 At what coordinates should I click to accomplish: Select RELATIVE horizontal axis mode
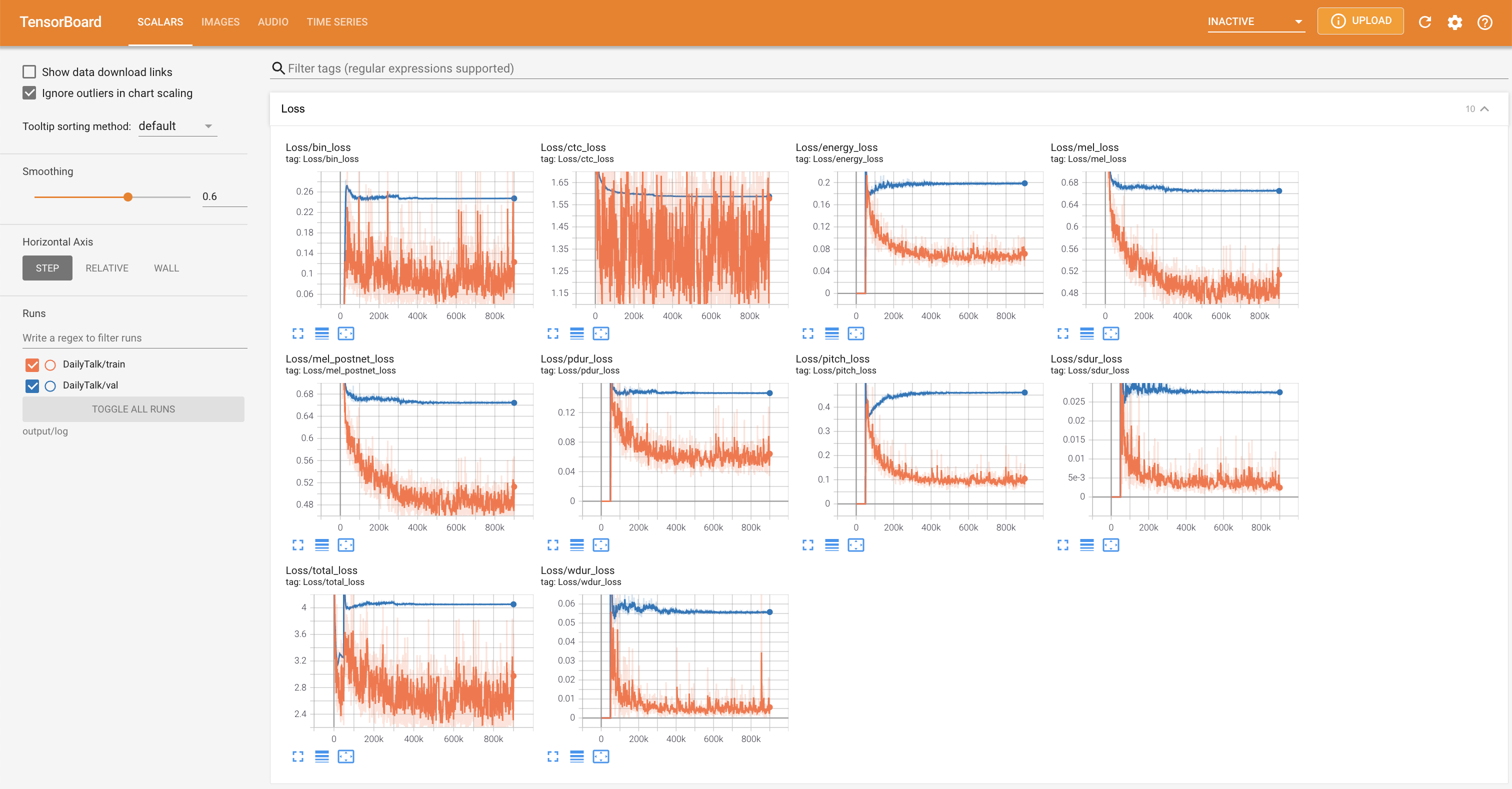point(107,267)
